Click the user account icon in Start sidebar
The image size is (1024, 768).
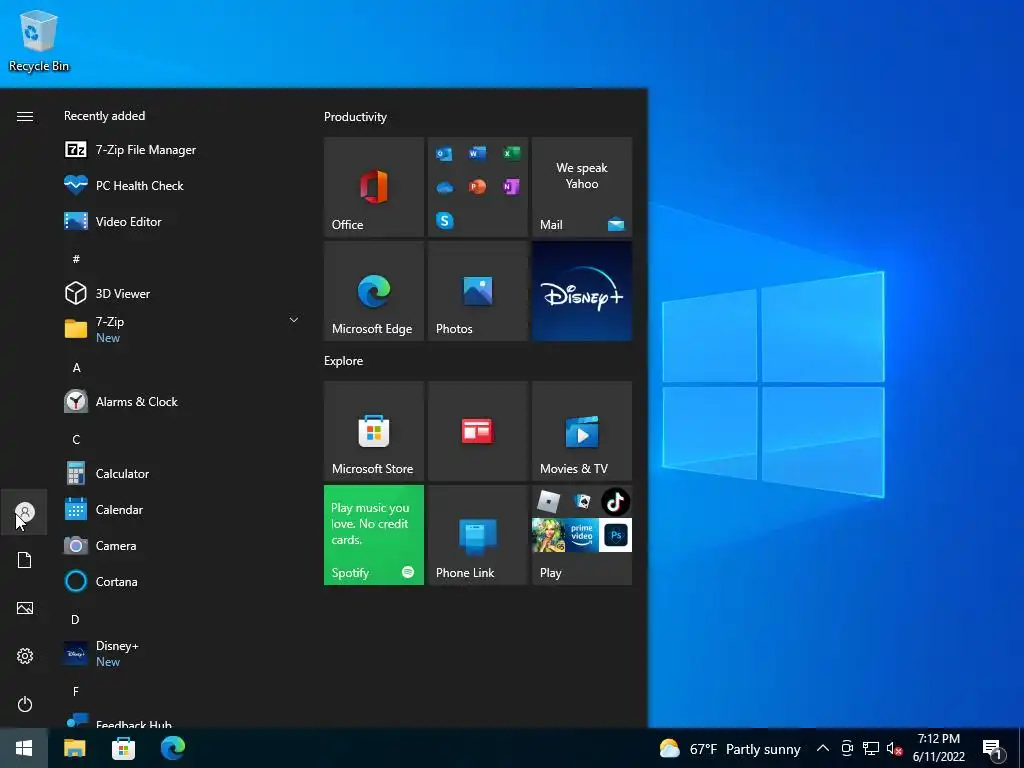(24, 512)
